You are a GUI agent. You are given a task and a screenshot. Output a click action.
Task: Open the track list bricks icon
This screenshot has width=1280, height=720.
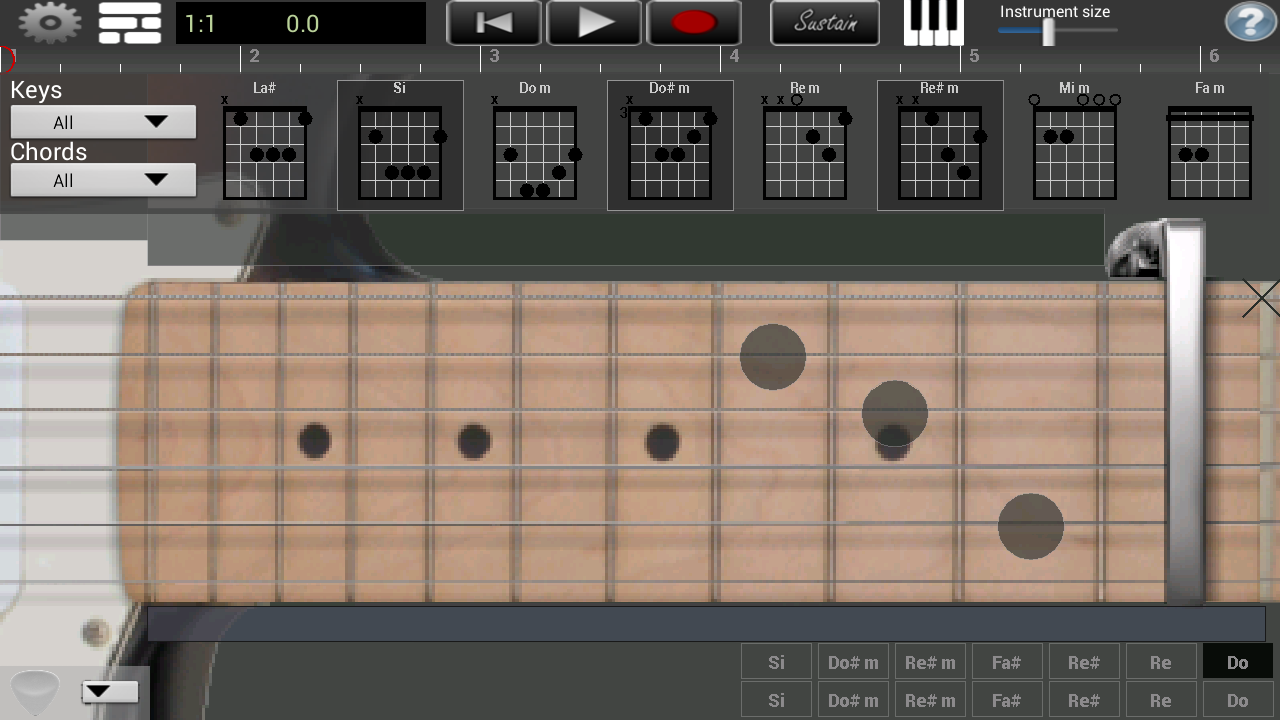[x=130, y=23]
